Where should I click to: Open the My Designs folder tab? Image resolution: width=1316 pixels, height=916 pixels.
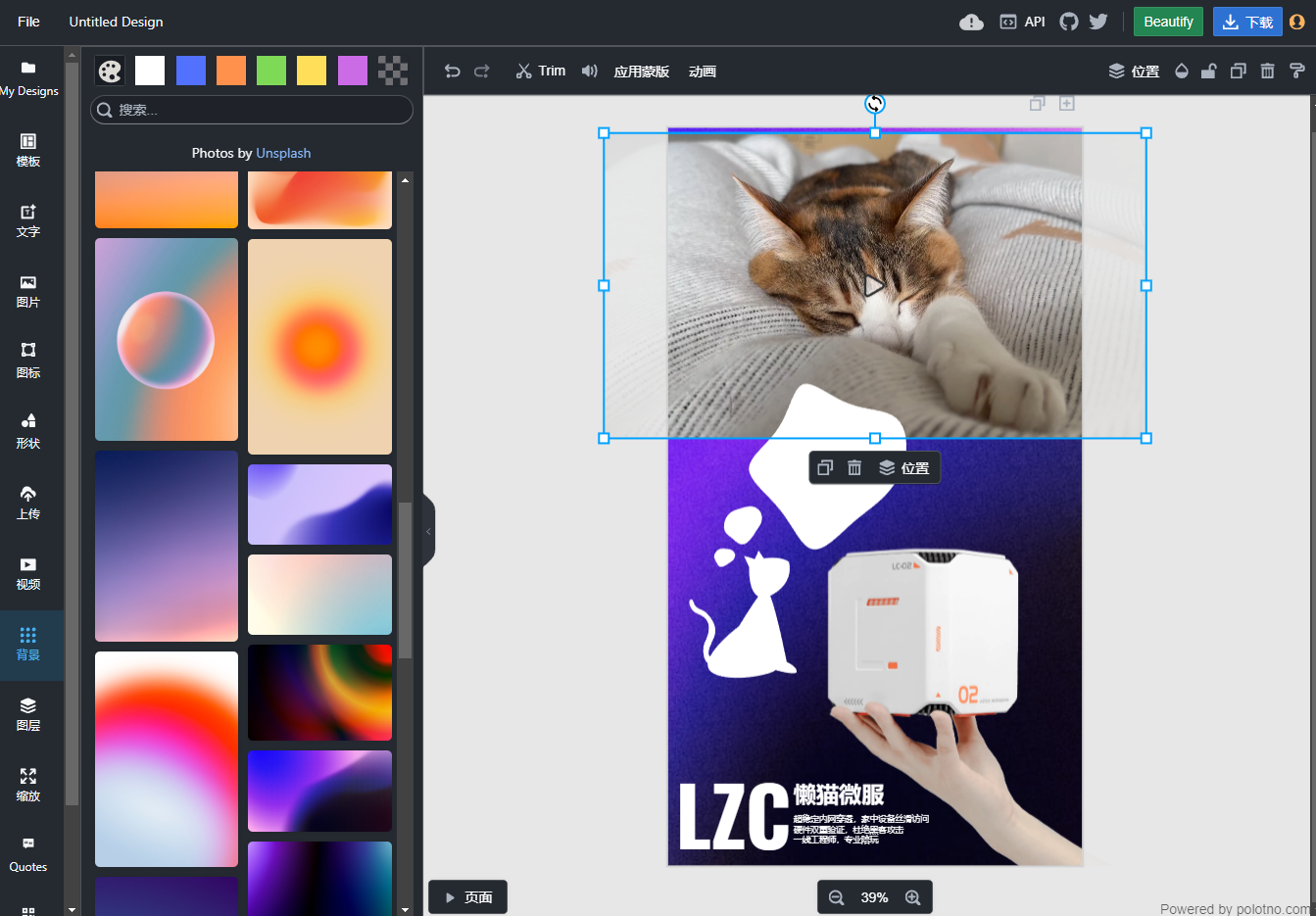tap(28, 78)
